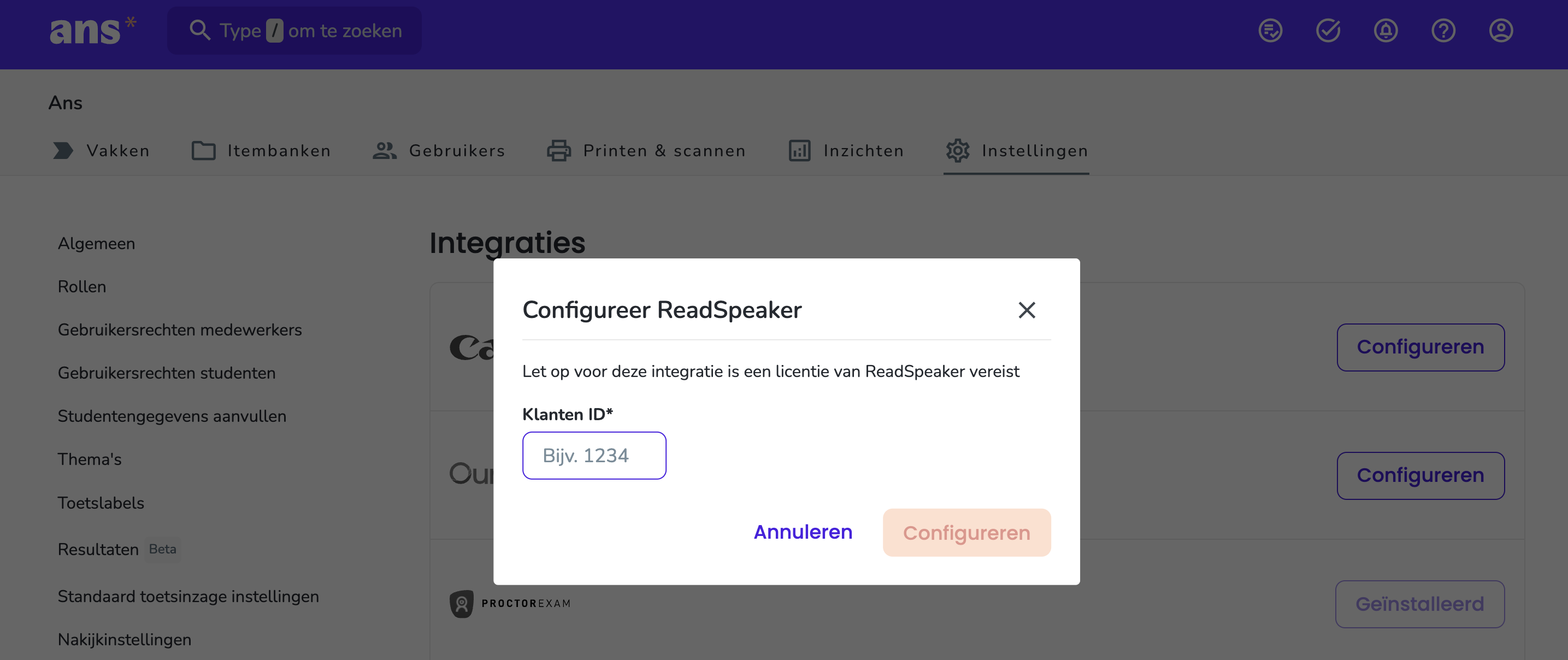1568x660 pixels.
Task: Open Studentengegevens aanvullen settings
Action: pos(172,416)
